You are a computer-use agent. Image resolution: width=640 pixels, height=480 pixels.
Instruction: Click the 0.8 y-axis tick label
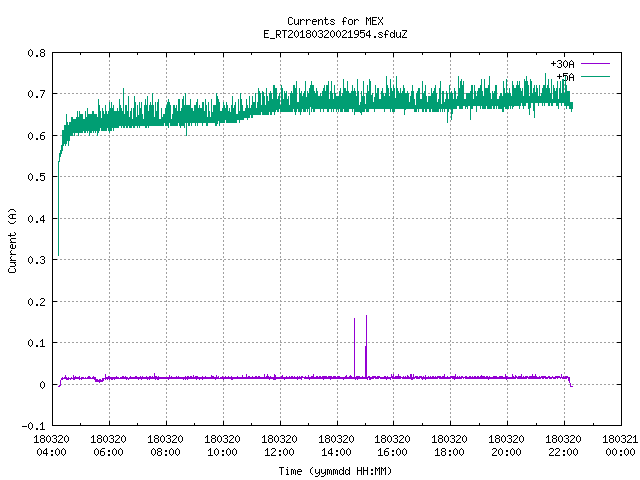36,53
